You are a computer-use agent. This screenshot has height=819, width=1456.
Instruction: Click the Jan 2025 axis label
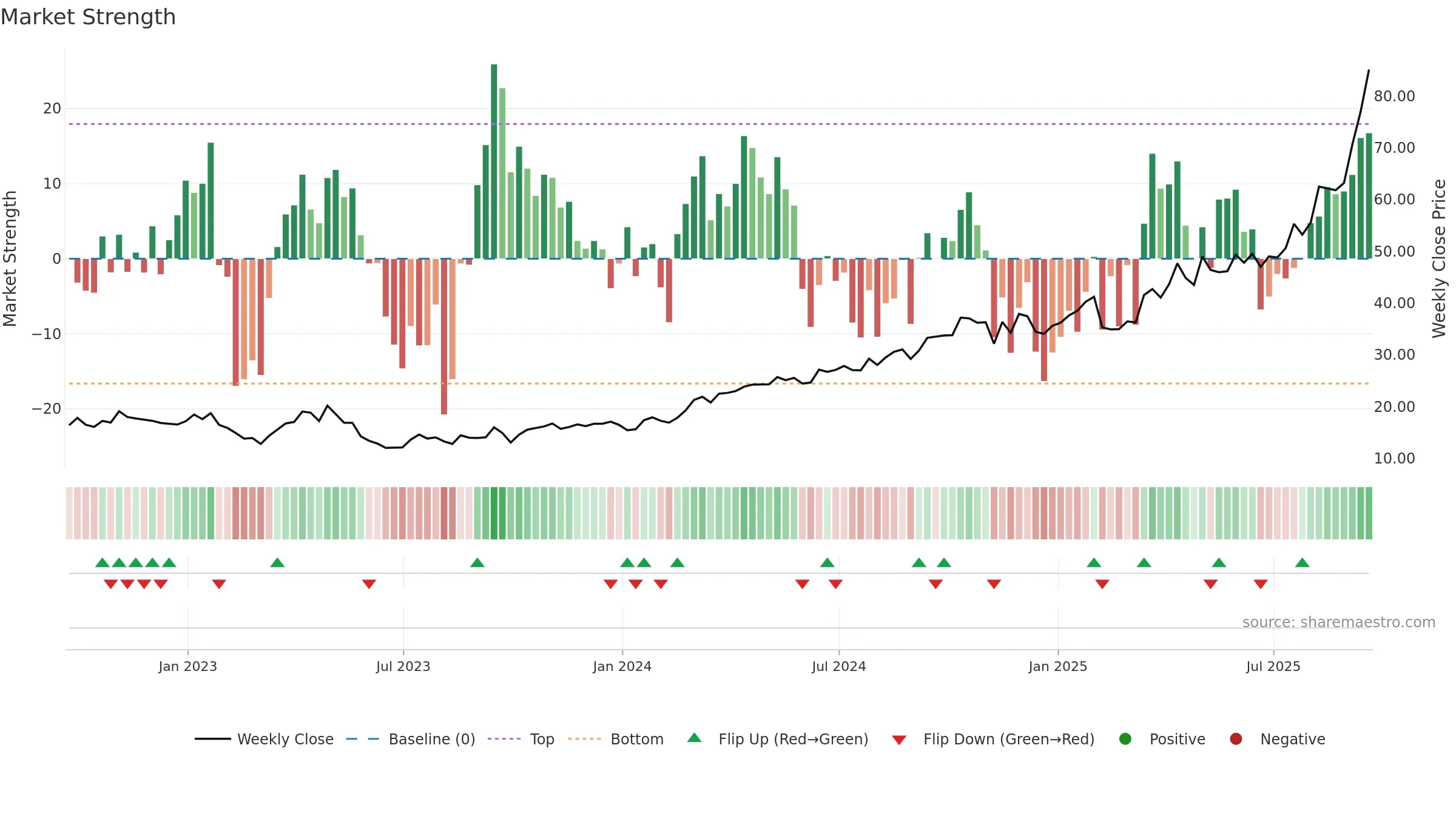pos(1057,666)
